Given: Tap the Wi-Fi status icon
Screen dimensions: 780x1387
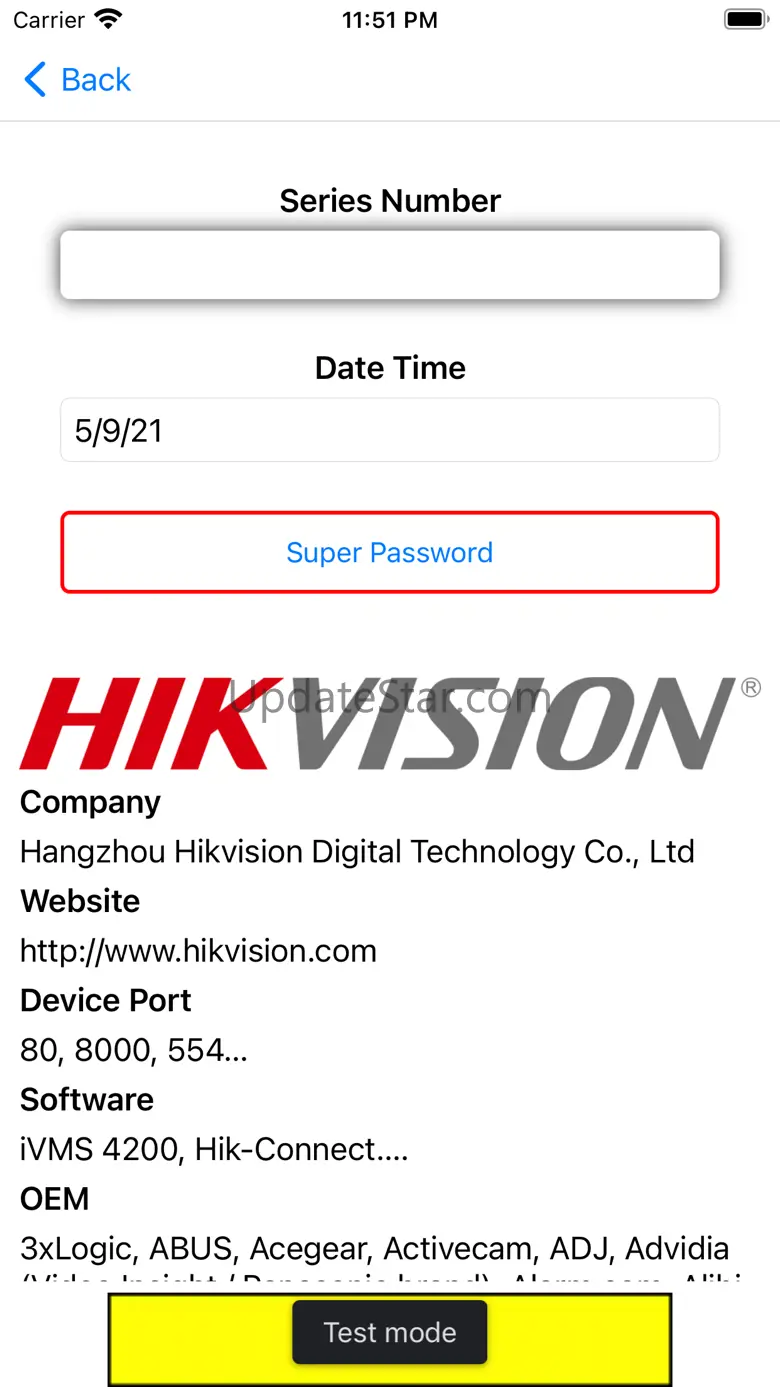Looking at the screenshot, I should [x=108, y=20].
